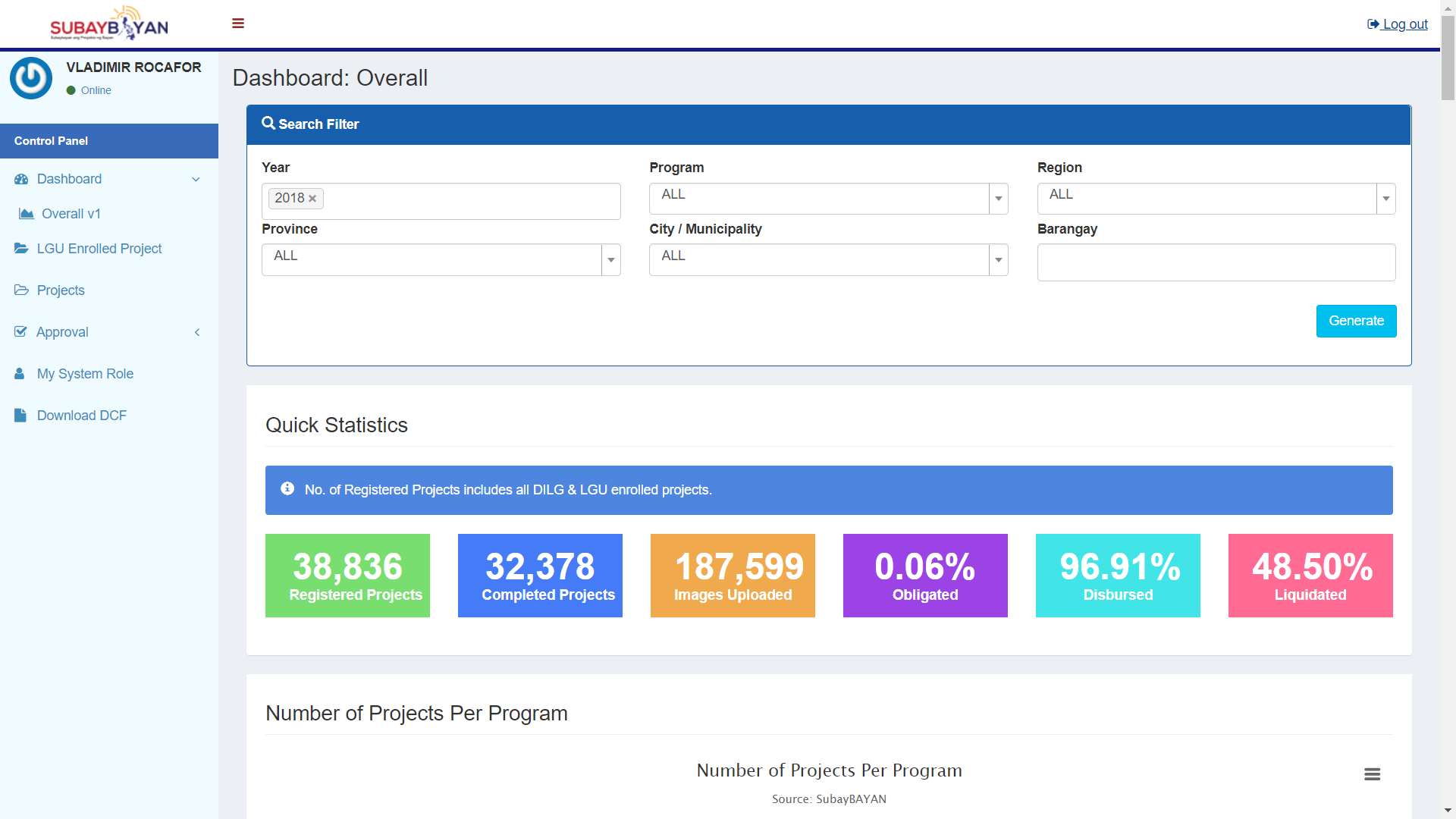The height and width of the screenshot is (819, 1456).
Task: Click the Dashboard gauge icon
Action: click(21, 179)
